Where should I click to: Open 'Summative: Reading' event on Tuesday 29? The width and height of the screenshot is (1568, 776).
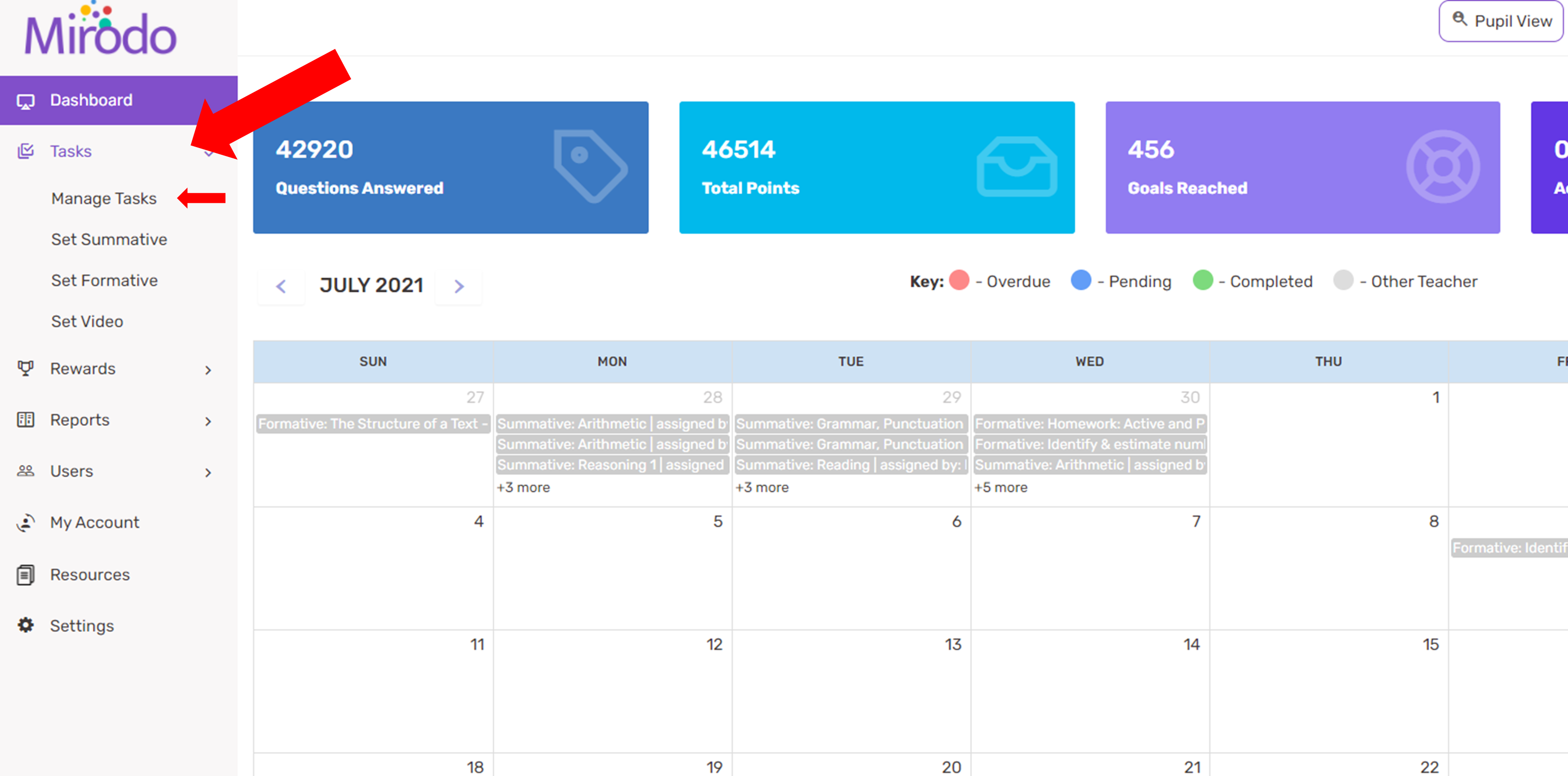(851, 465)
